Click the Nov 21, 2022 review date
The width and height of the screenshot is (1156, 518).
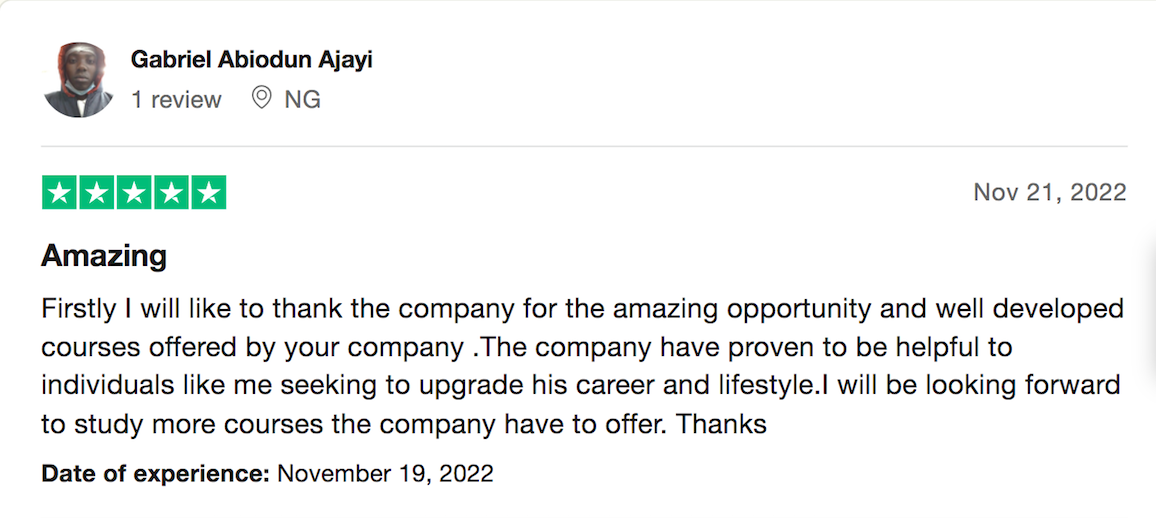(x=1050, y=193)
